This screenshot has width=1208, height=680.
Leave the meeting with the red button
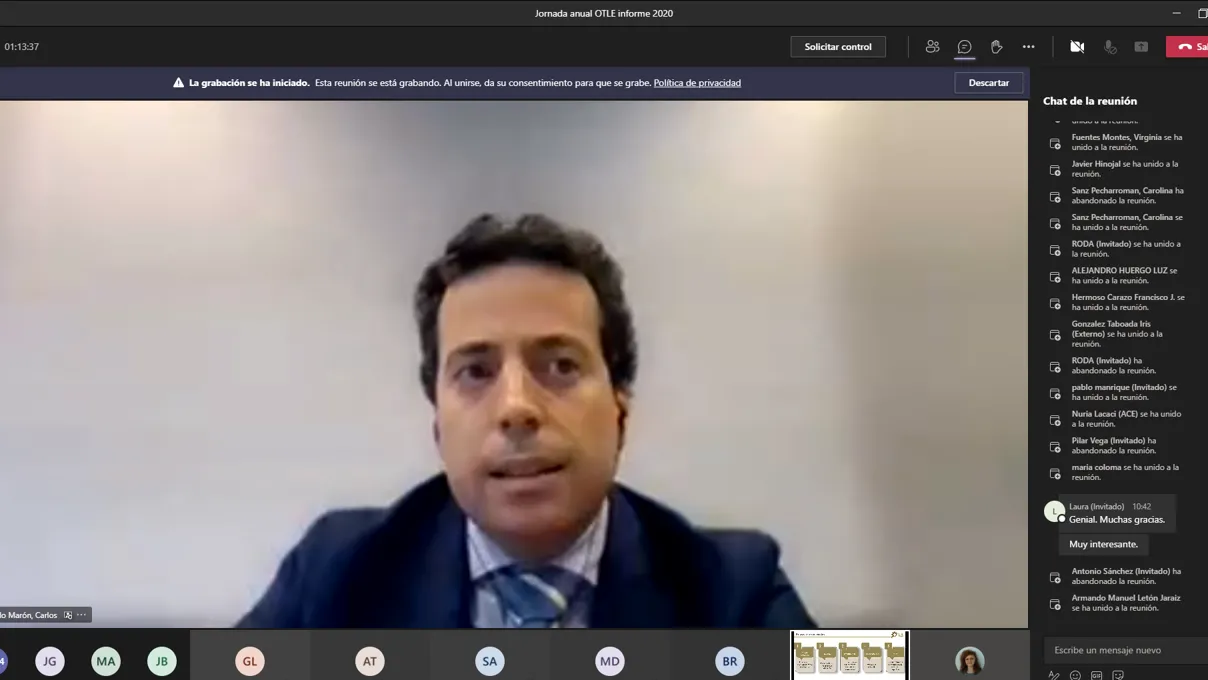(1189, 47)
